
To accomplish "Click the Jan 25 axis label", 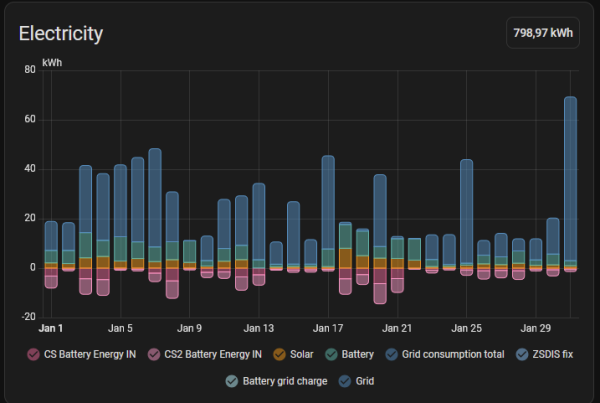I will 466,328.
